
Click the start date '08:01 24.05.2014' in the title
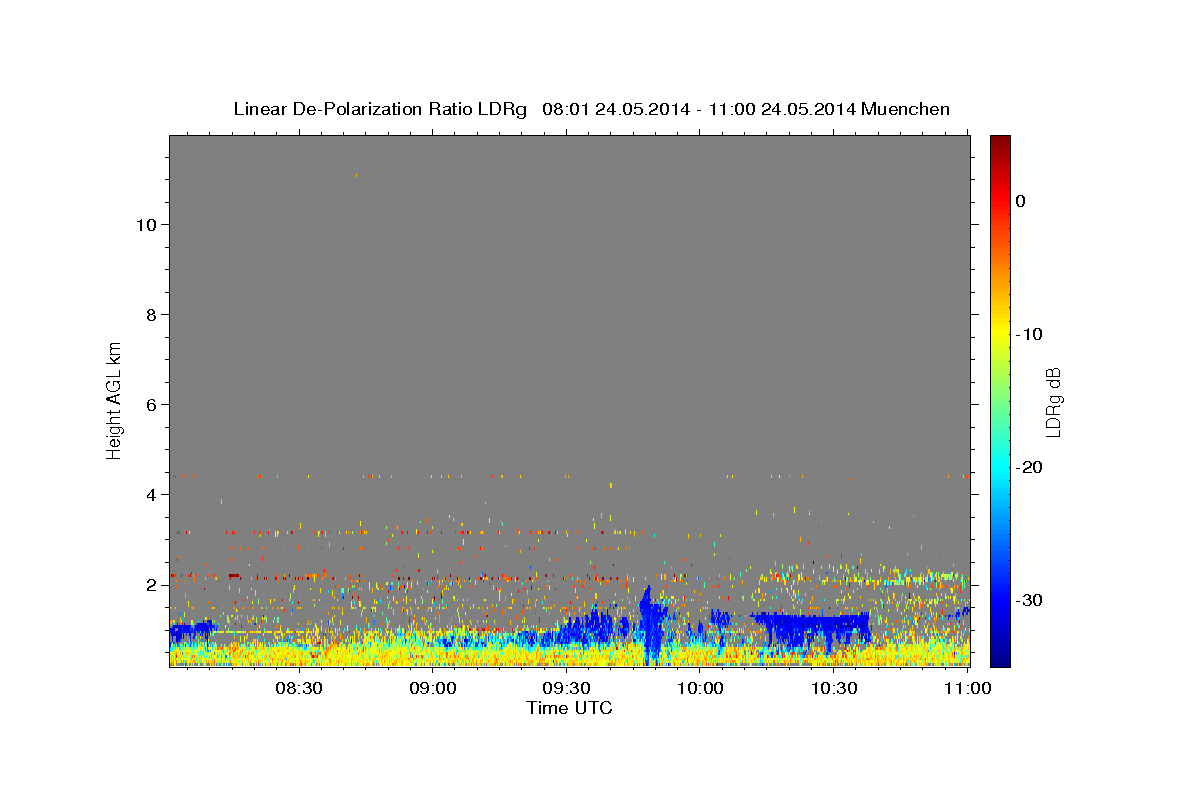(x=616, y=109)
